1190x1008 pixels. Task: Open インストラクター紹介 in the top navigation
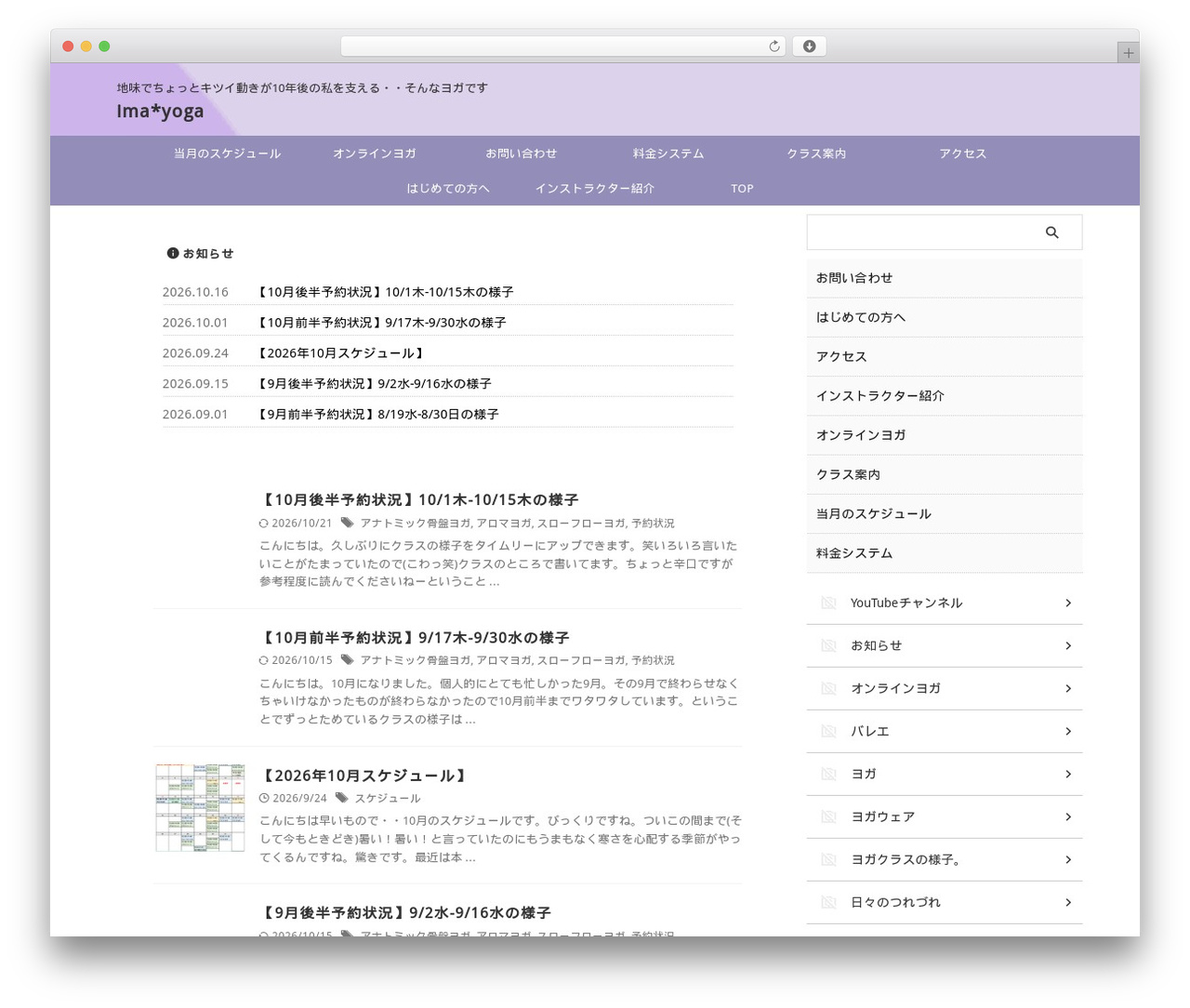coord(595,188)
